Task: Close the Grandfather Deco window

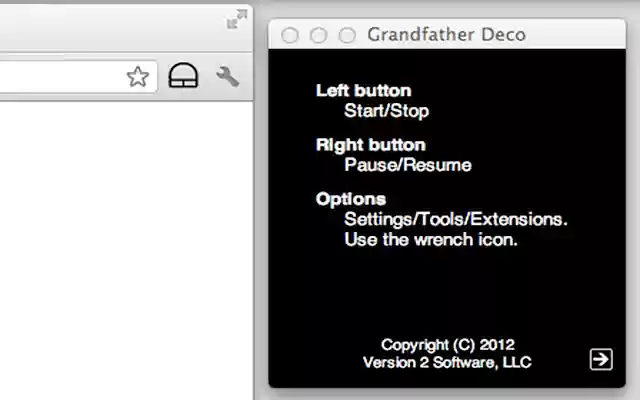Action: click(x=290, y=36)
